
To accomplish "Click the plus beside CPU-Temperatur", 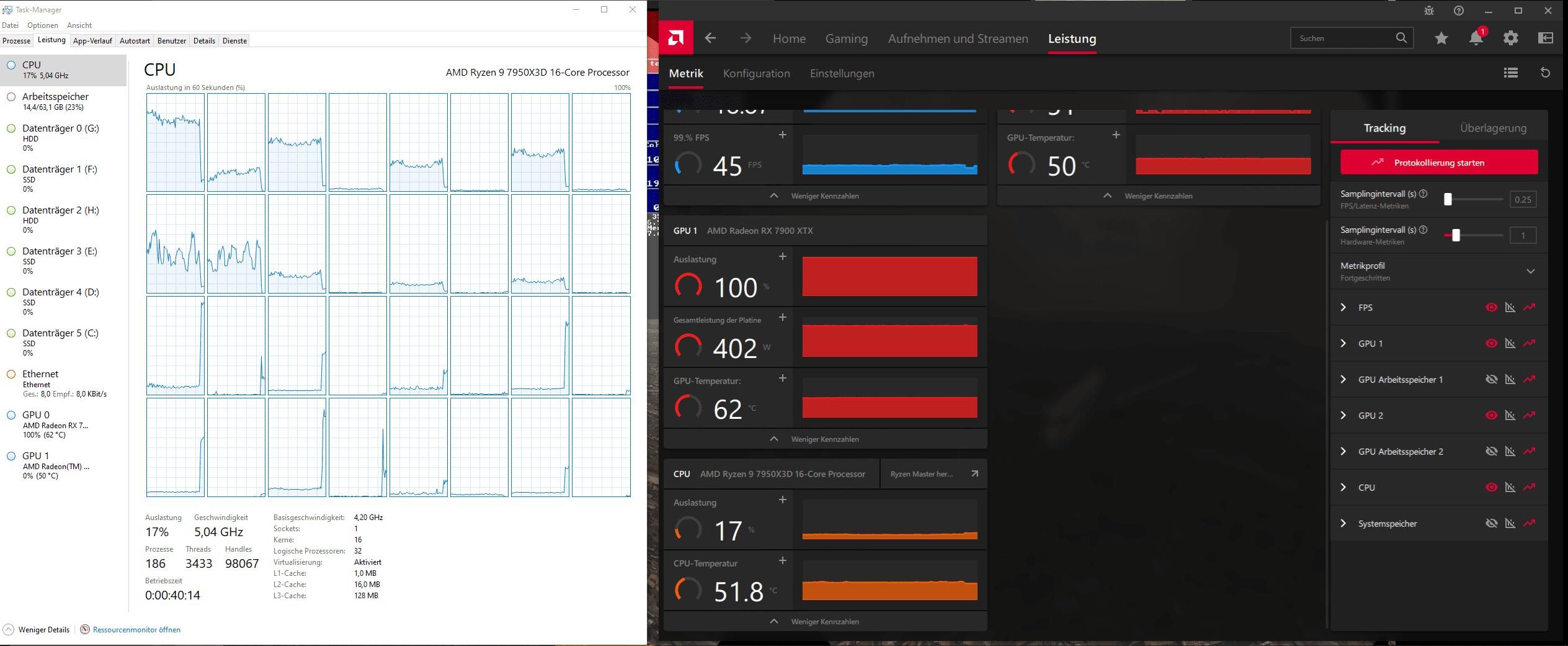I will pyautogui.click(x=783, y=560).
